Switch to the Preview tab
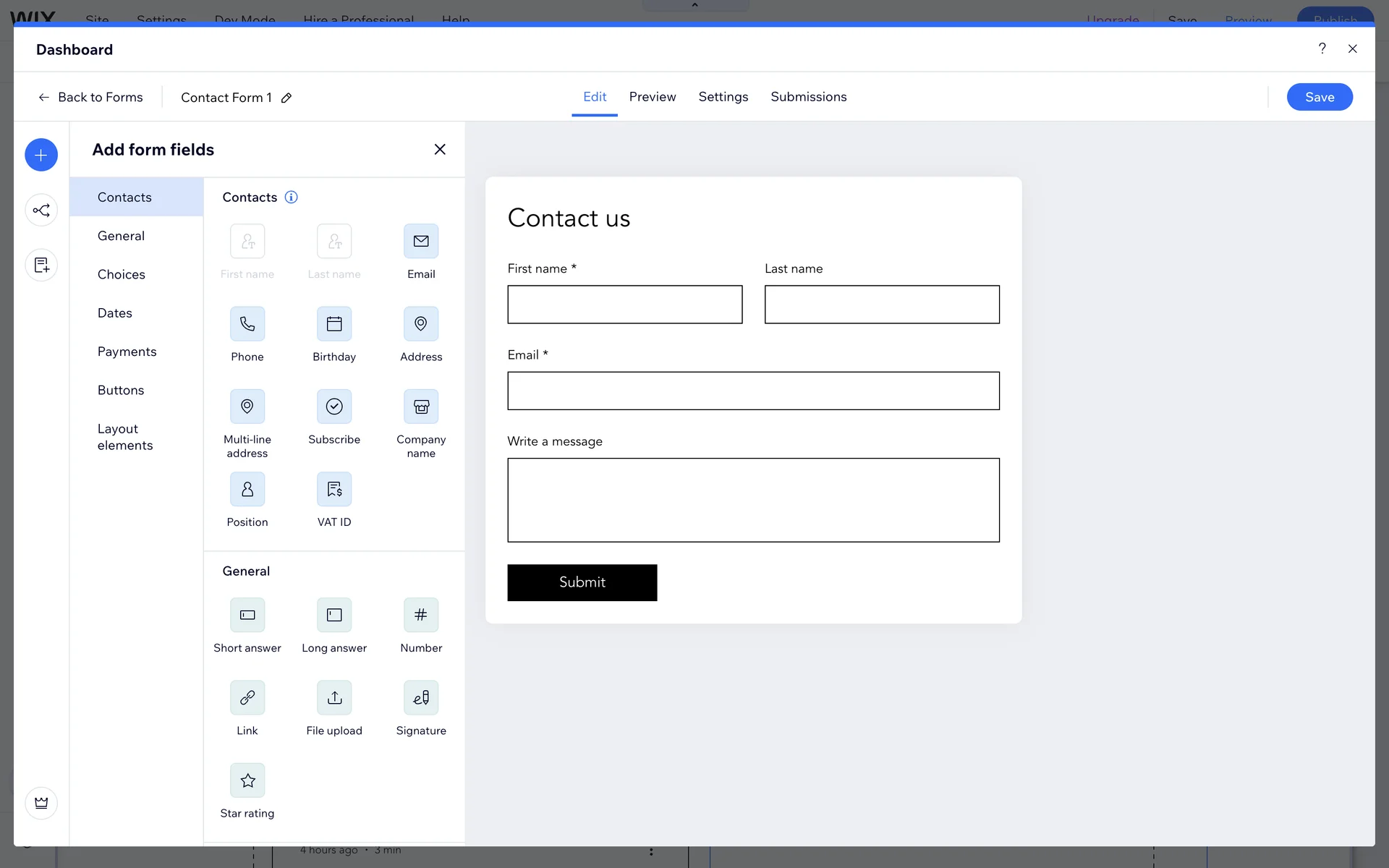 click(x=653, y=97)
